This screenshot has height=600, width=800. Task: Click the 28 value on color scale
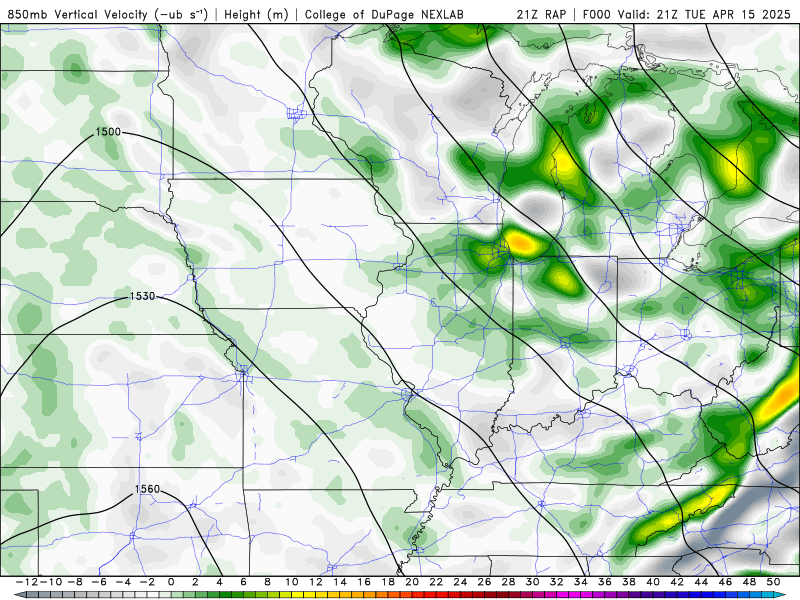(x=509, y=582)
